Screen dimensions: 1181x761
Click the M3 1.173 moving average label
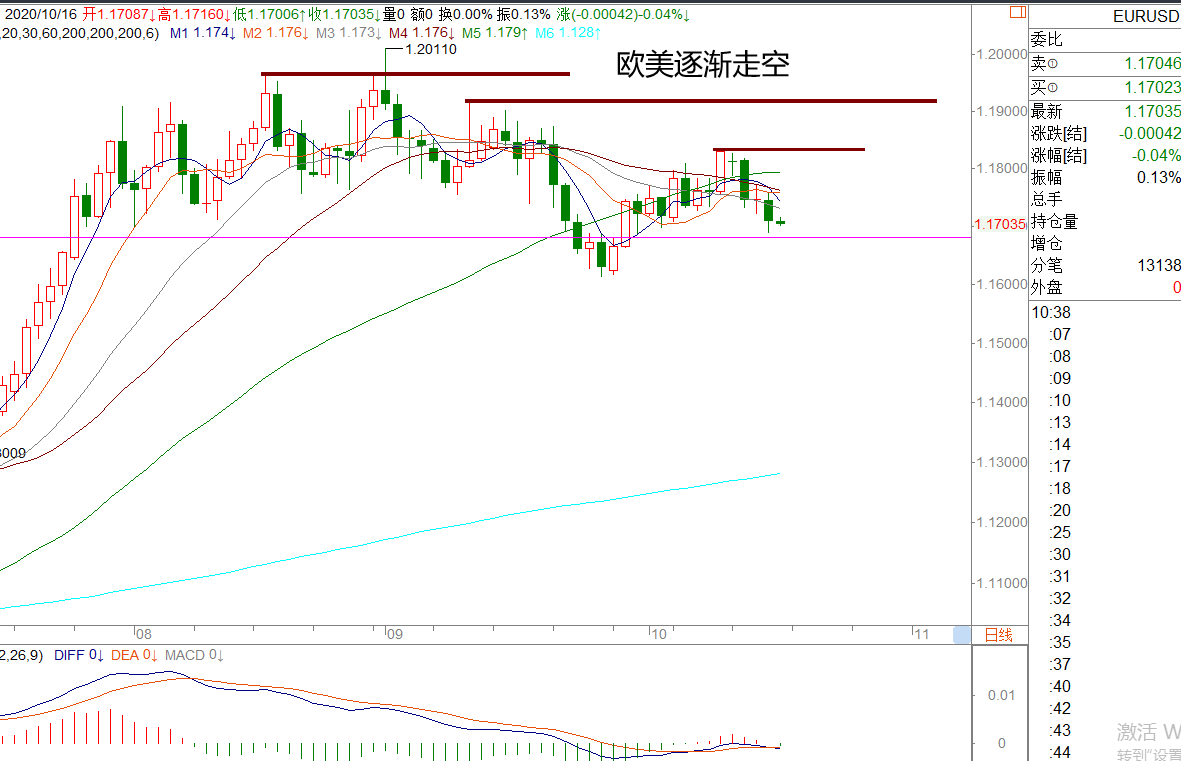[349, 33]
